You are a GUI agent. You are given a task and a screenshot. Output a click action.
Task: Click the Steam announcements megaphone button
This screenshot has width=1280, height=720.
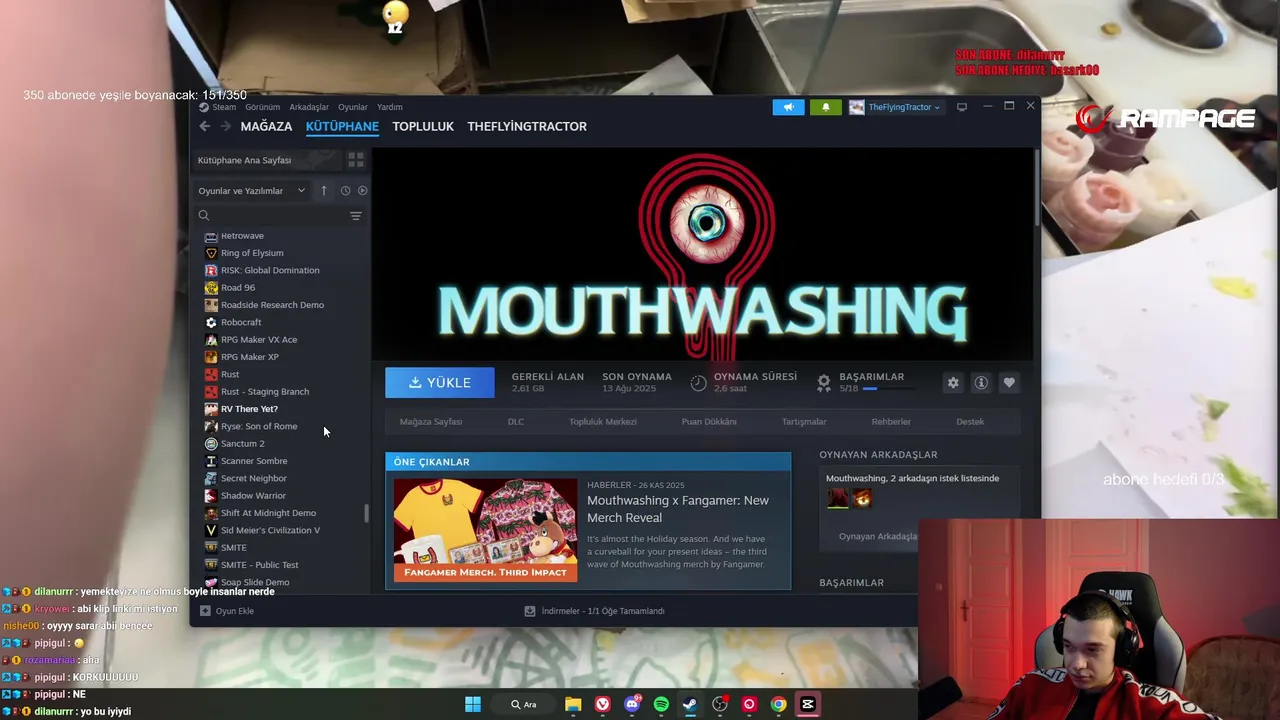(x=788, y=107)
